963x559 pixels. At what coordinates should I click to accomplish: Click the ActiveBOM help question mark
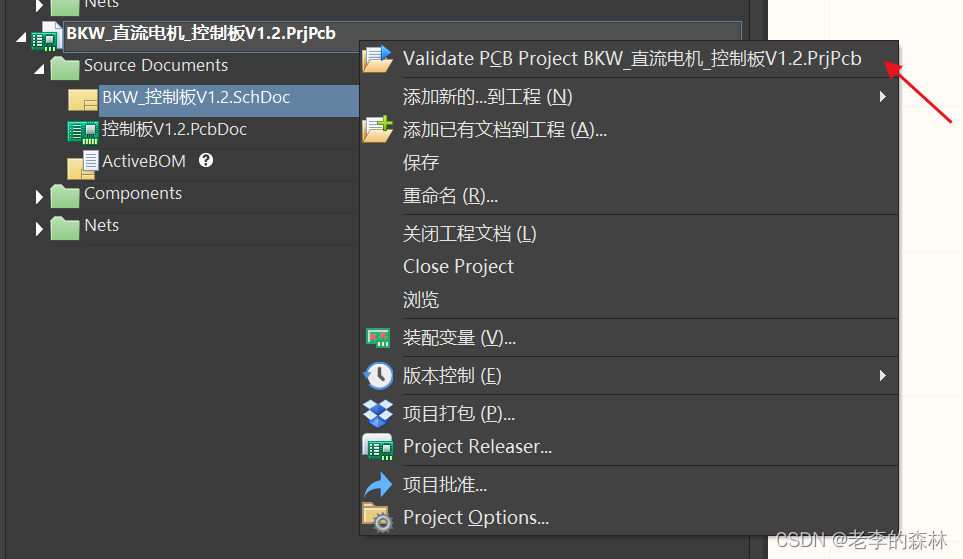206,160
